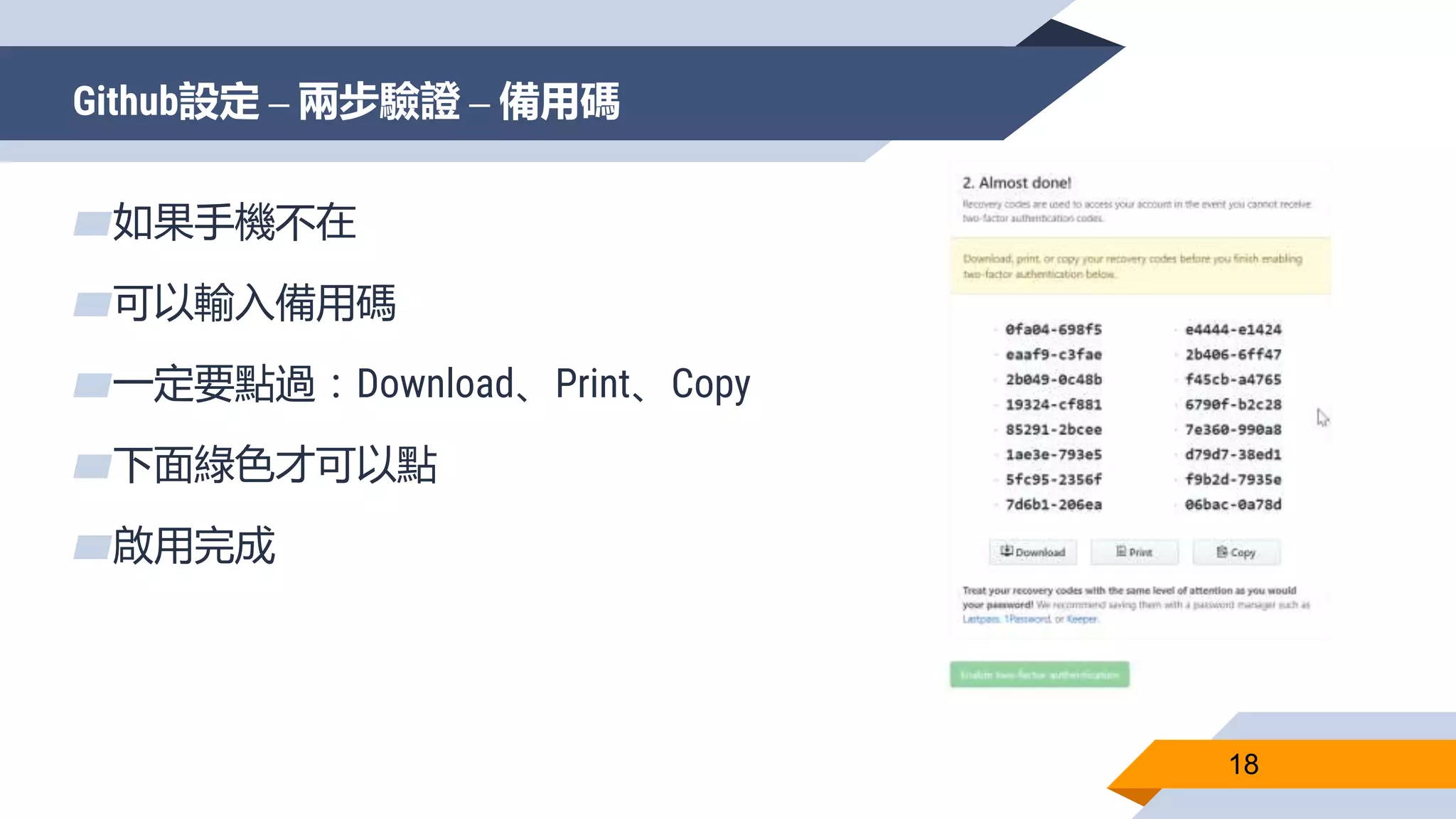Select recovery code eaaf9-c3fae

click(1054, 354)
